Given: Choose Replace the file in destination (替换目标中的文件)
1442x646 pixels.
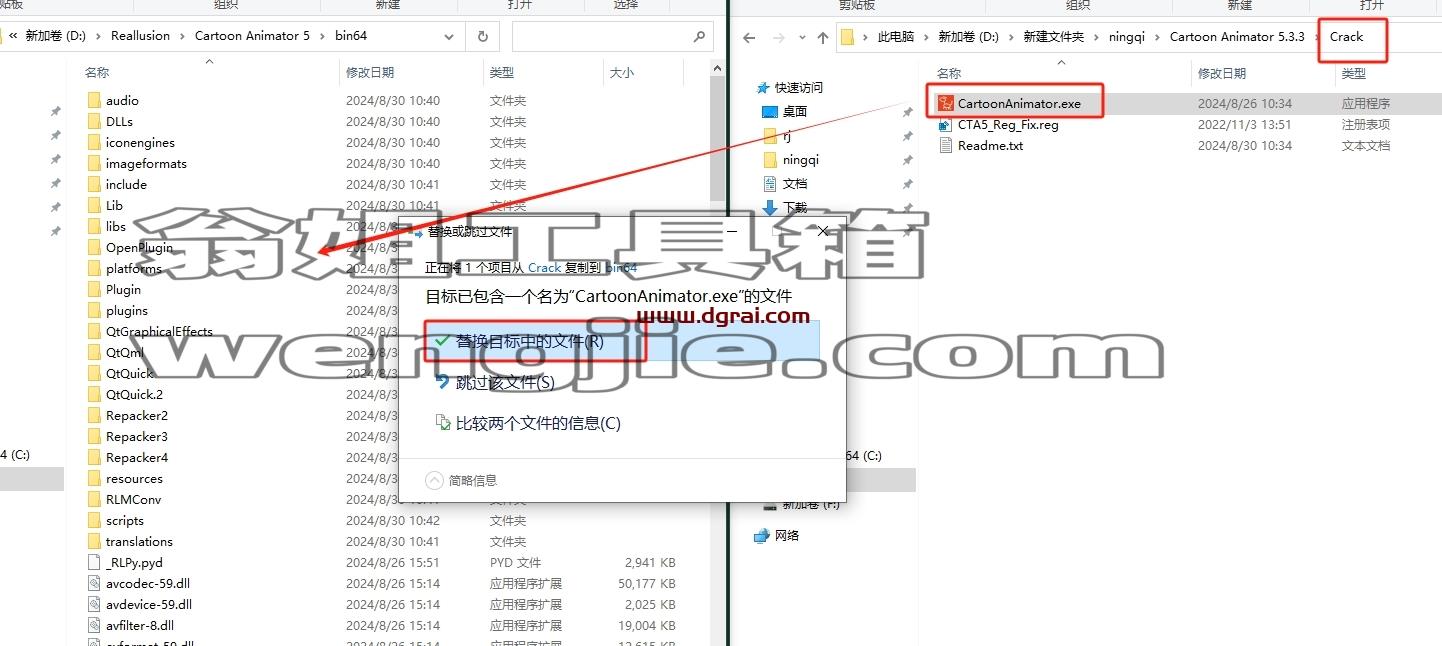Looking at the screenshot, I should tap(623, 341).
